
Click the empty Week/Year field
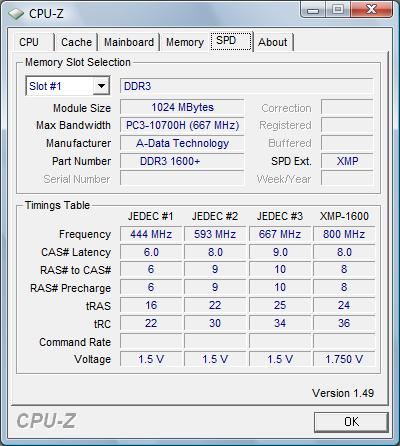click(347, 179)
